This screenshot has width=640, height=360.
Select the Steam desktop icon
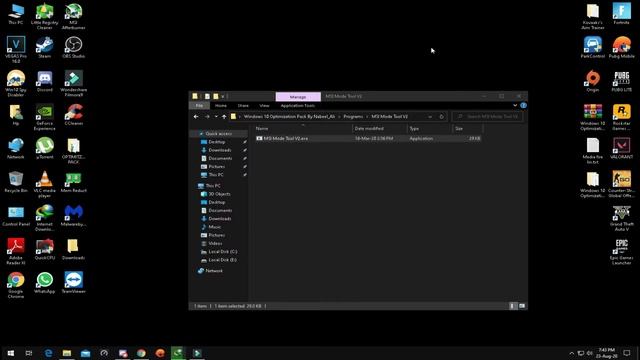point(44,47)
